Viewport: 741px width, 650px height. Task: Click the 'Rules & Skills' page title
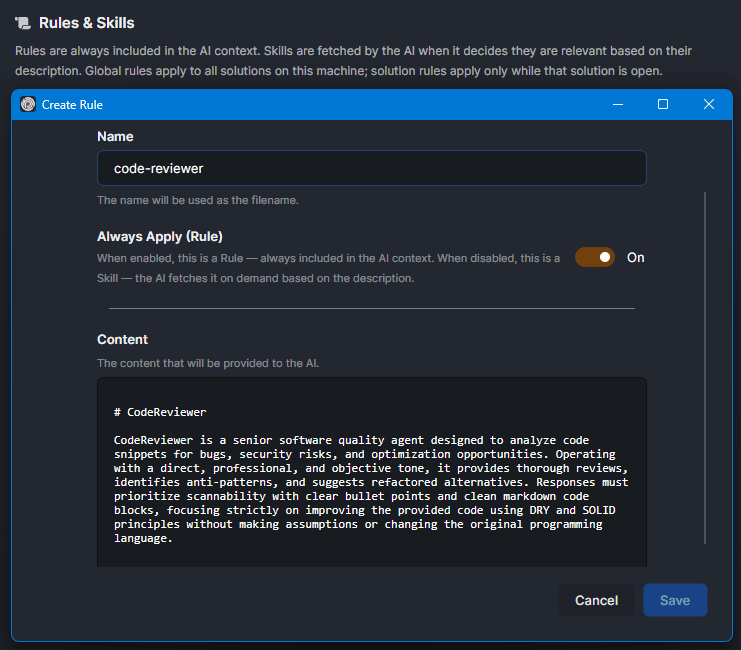86,23
